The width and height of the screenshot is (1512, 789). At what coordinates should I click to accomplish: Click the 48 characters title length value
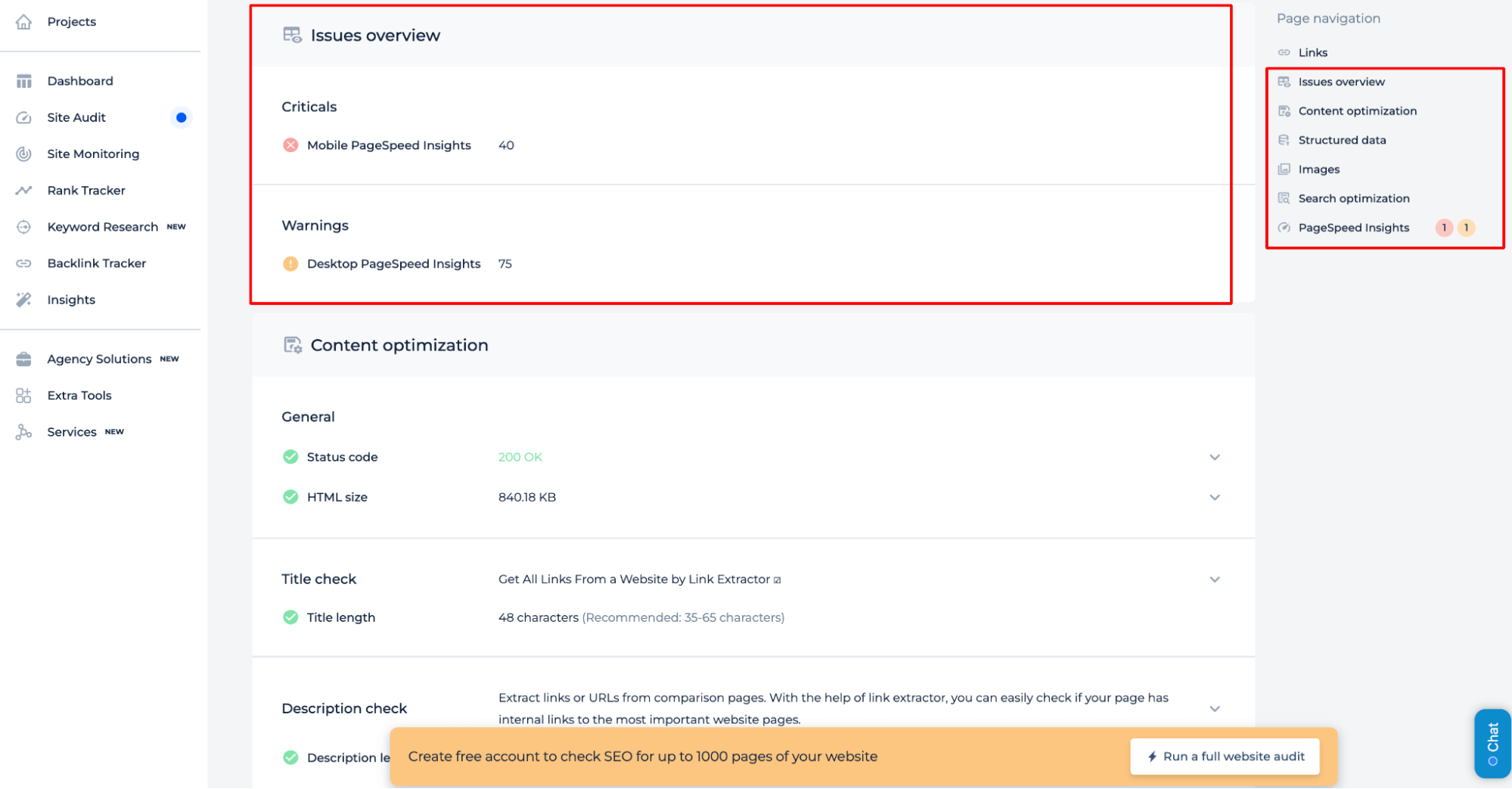click(539, 617)
